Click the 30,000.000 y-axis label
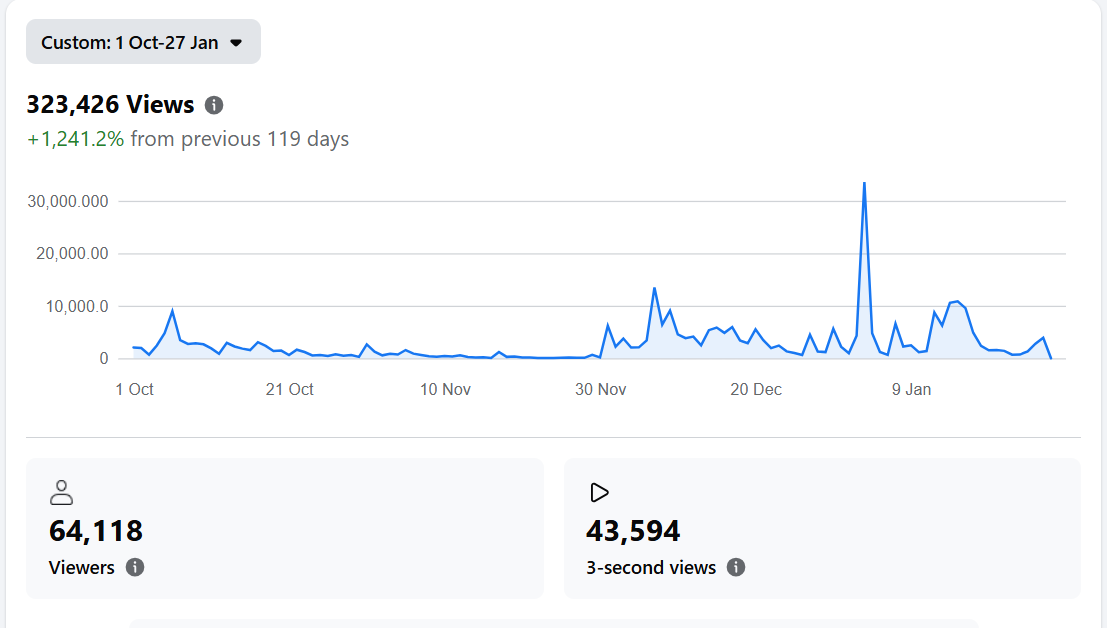 [69, 202]
